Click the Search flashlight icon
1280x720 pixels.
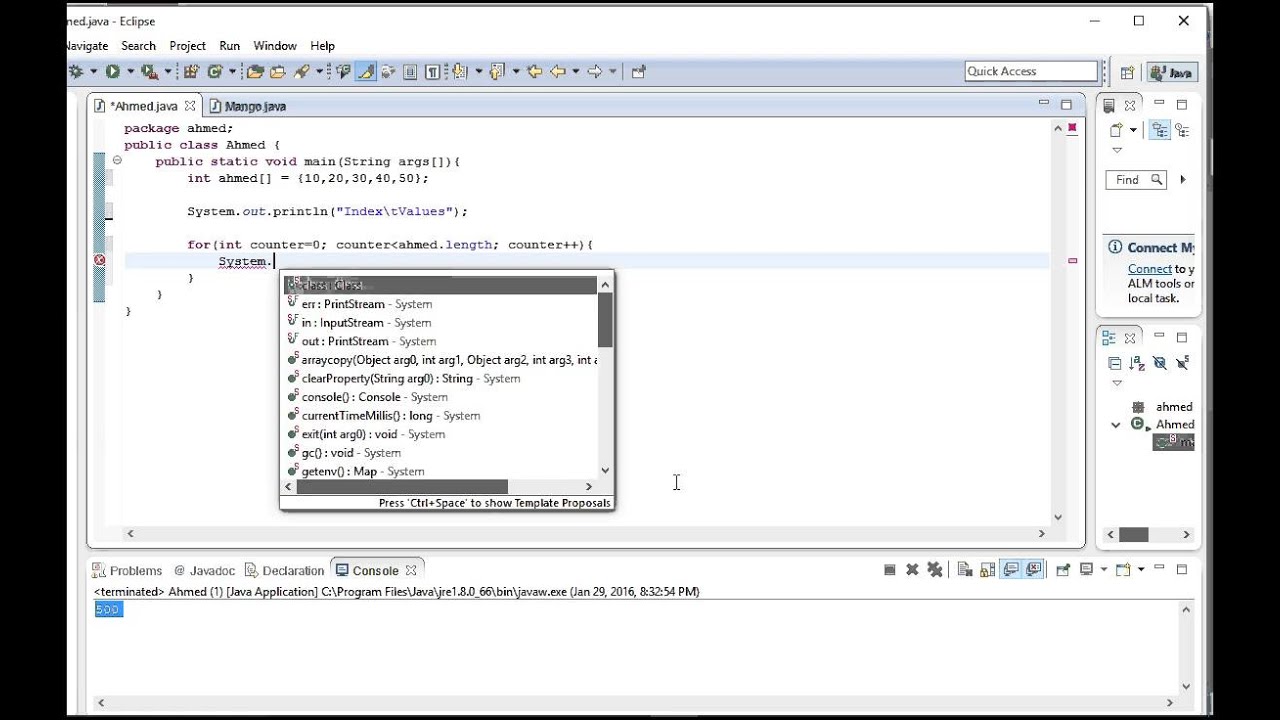tap(302, 72)
